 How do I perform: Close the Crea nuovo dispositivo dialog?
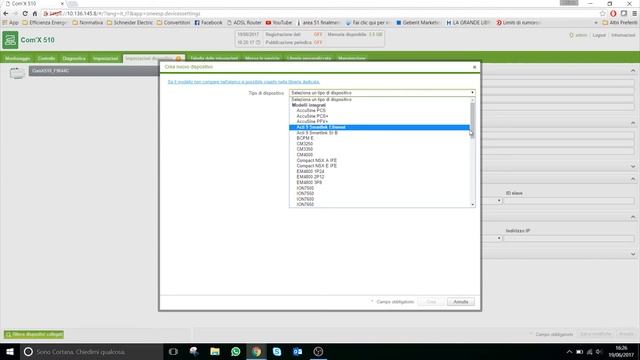(x=474, y=67)
